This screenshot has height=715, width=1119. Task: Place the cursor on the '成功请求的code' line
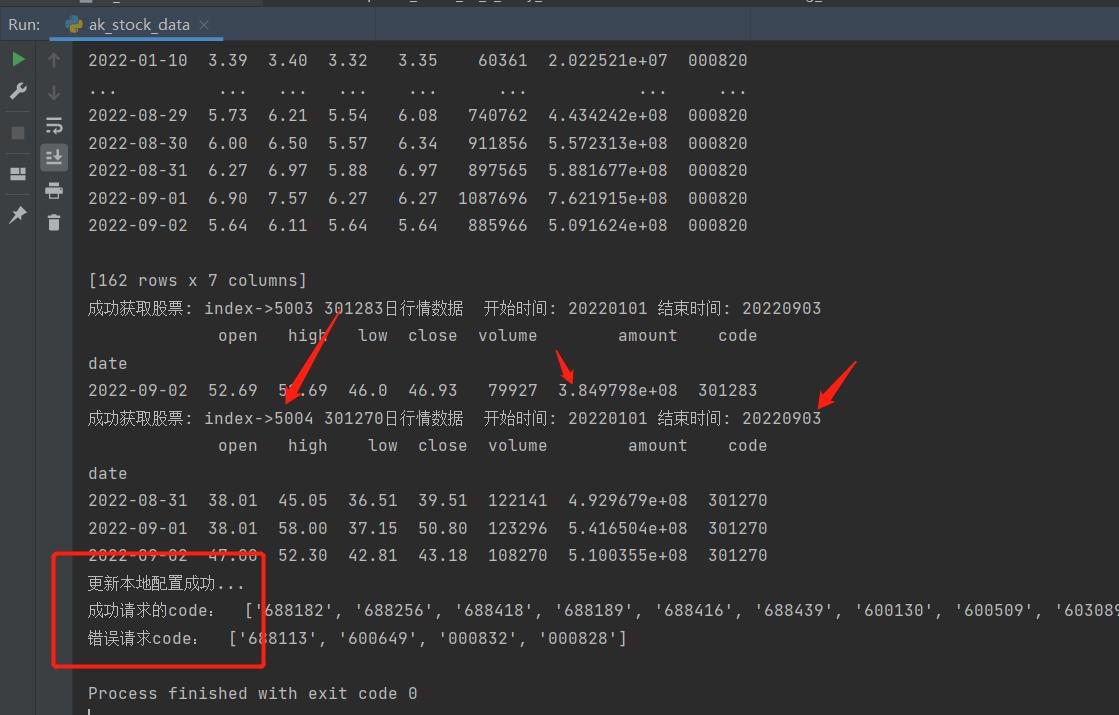pos(150,610)
